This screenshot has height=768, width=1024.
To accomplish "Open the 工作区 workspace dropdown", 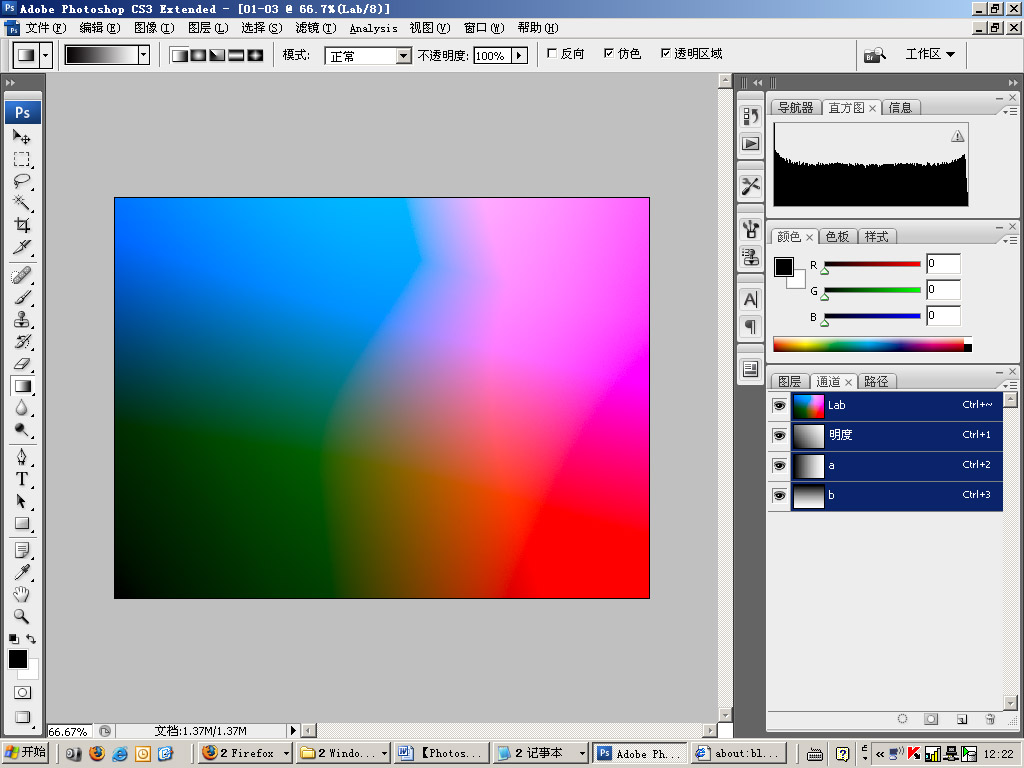I will 930,54.
